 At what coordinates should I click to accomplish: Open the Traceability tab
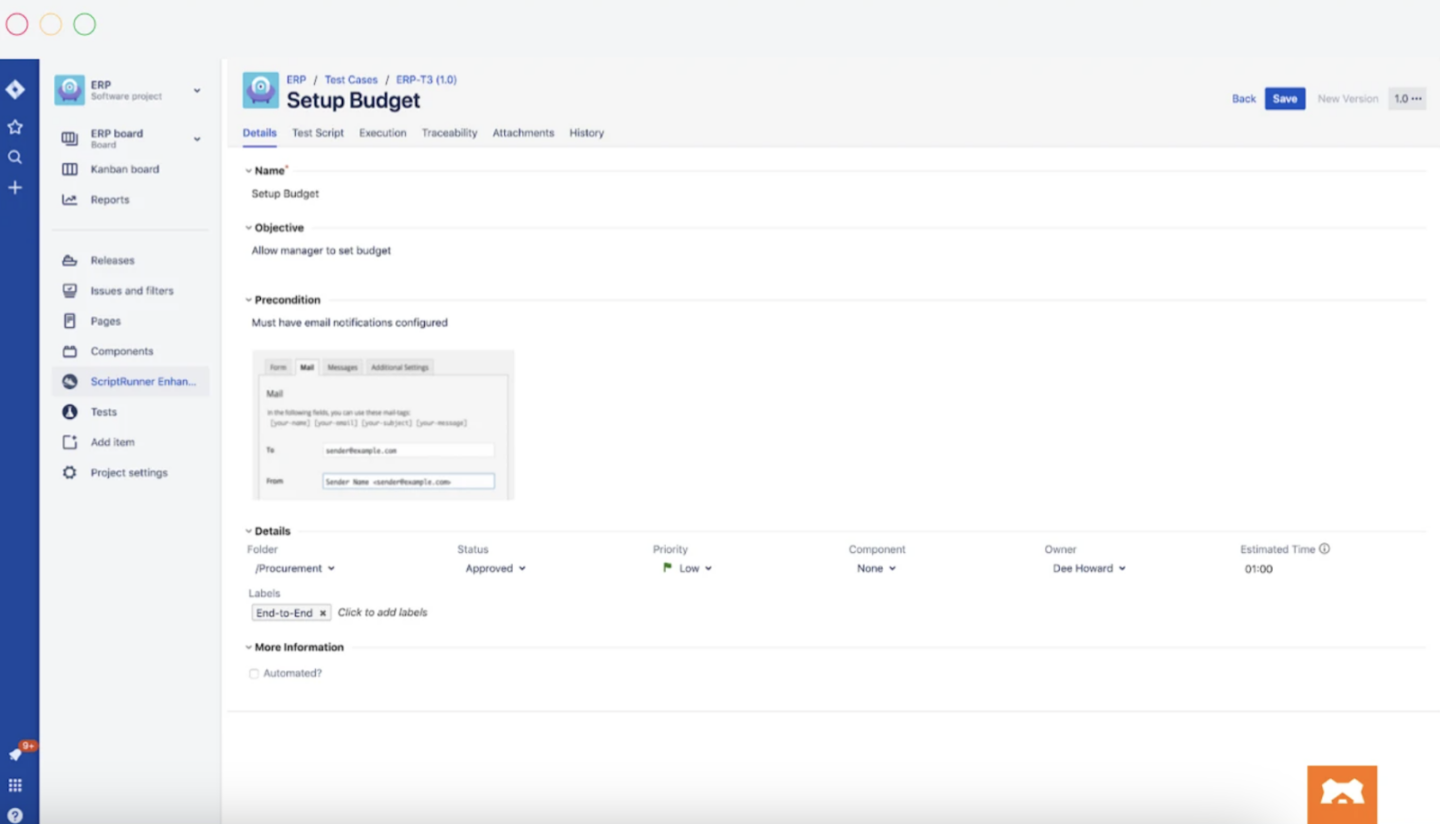(x=449, y=132)
